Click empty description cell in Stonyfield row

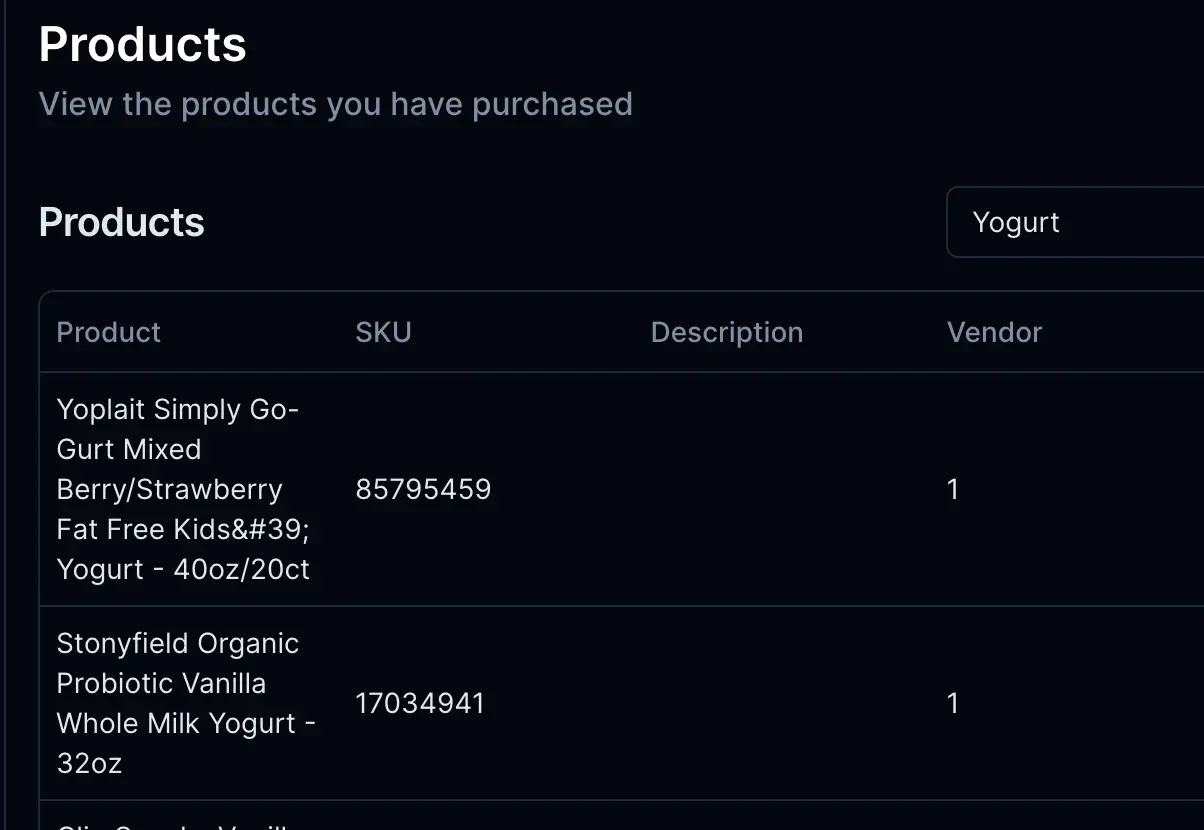click(782, 703)
